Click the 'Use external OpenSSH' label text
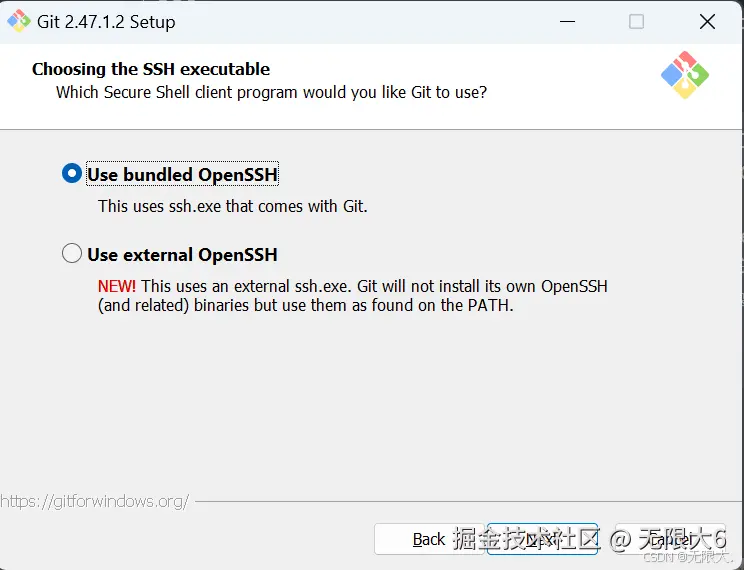 pos(182,255)
